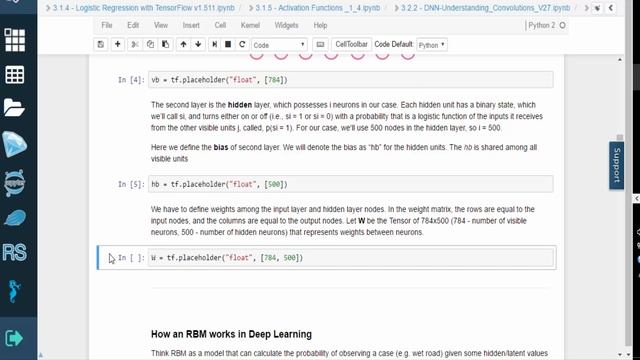This screenshot has height=360, width=640.
Task: Click the paragraph starting 'We have to define weights'
Action: pyautogui.click(x=343, y=221)
